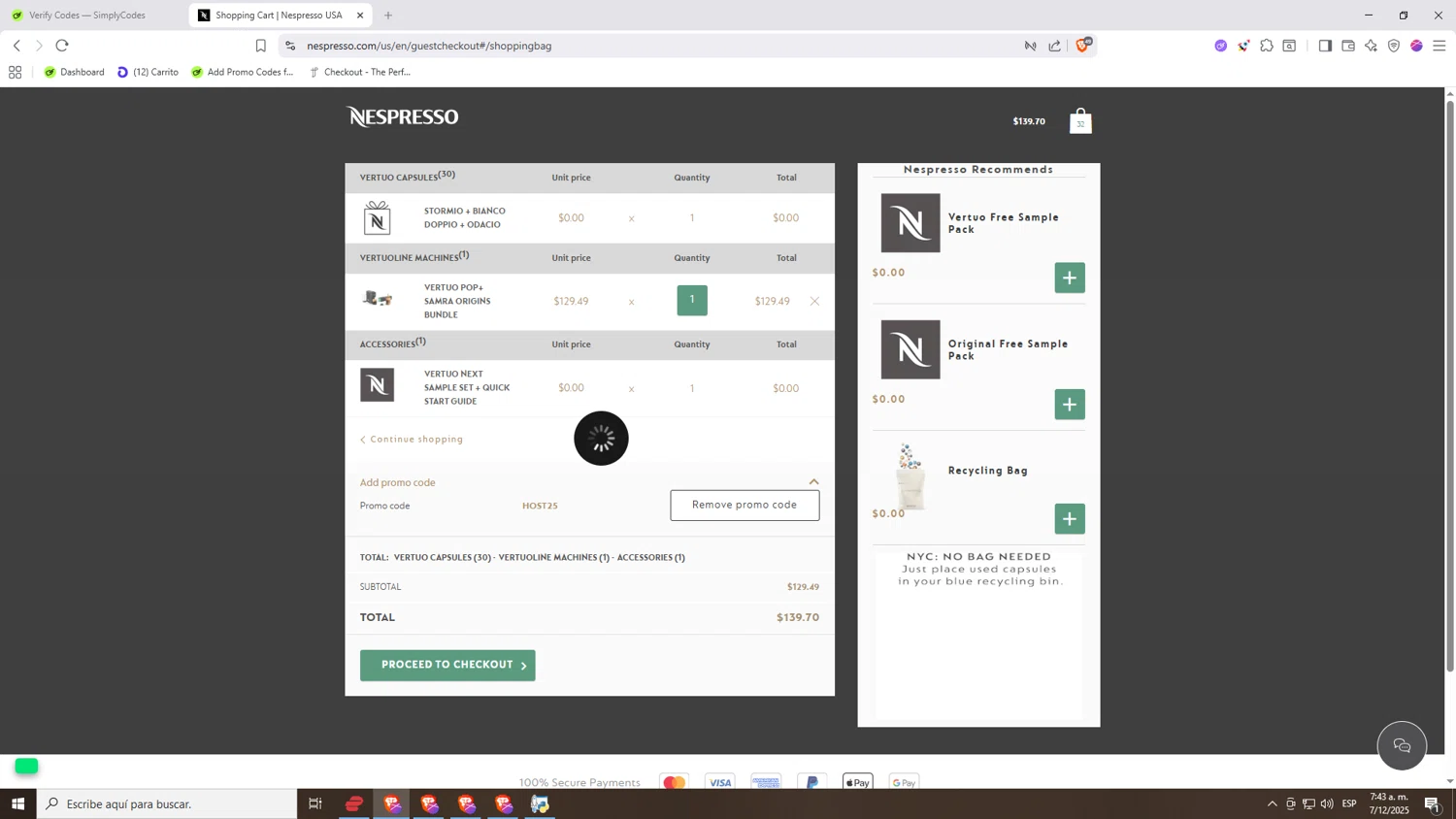This screenshot has height=819, width=1456.
Task: Click the Windows taskbar search box
Action: [x=167, y=803]
